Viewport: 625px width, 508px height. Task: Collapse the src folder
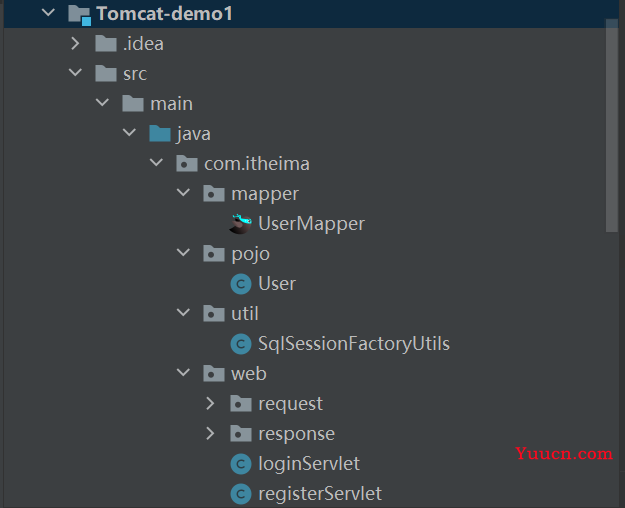[x=75, y=73]
